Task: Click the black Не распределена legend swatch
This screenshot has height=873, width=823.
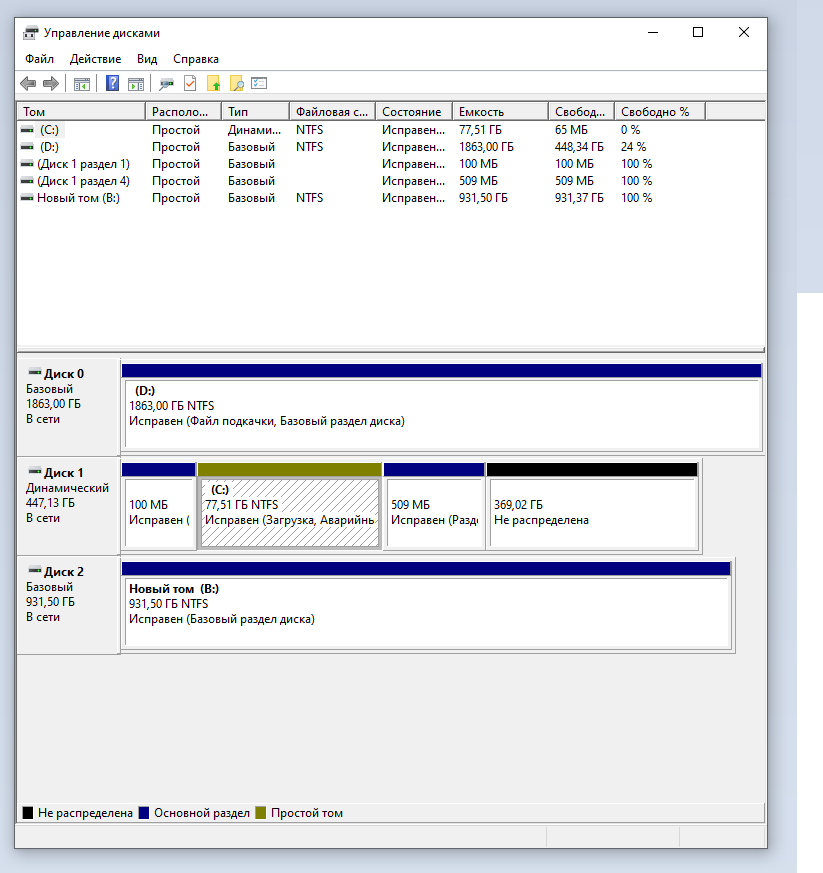Action: click(x=28, y=813)
